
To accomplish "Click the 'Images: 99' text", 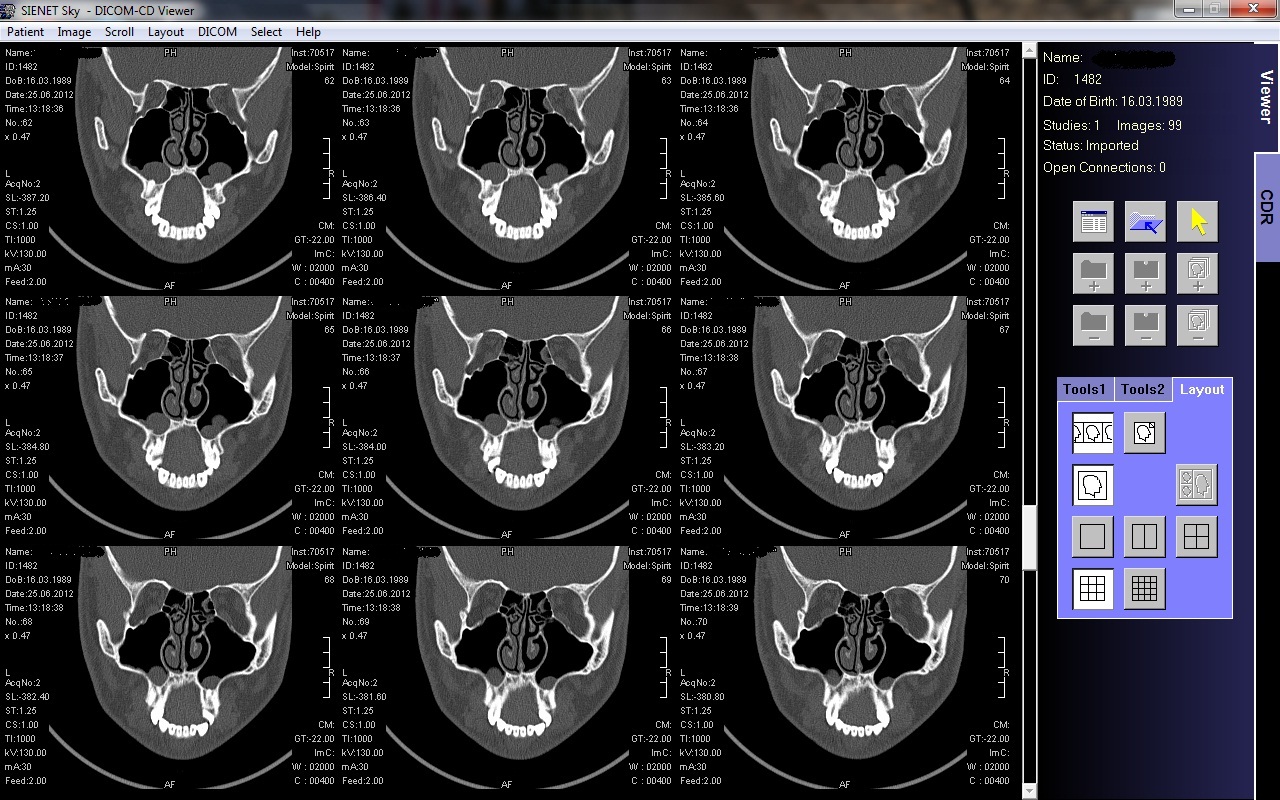I will point(1150,125).
